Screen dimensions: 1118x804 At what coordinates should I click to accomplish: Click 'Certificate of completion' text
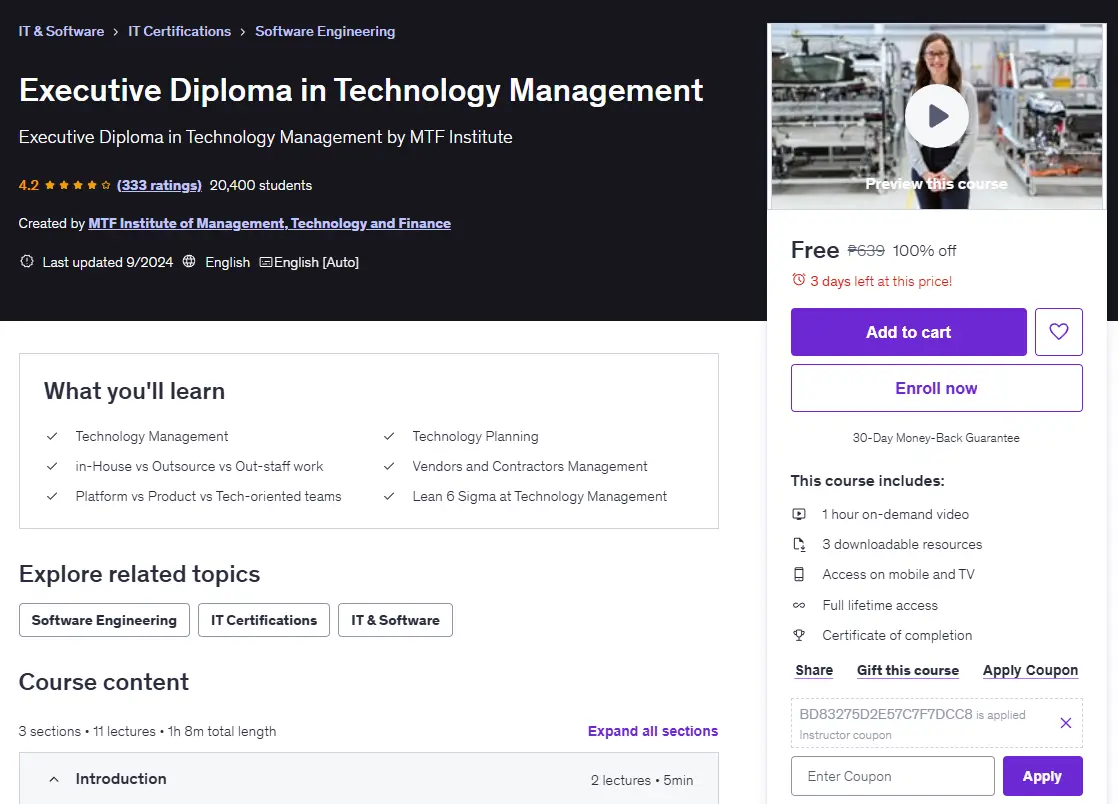pos(897,635)
